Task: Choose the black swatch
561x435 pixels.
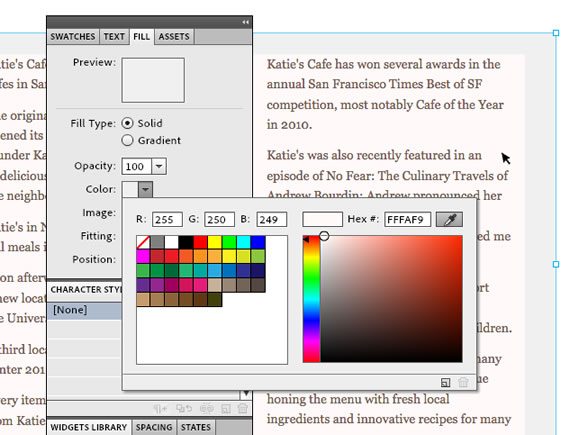Action: click(186, 242)
